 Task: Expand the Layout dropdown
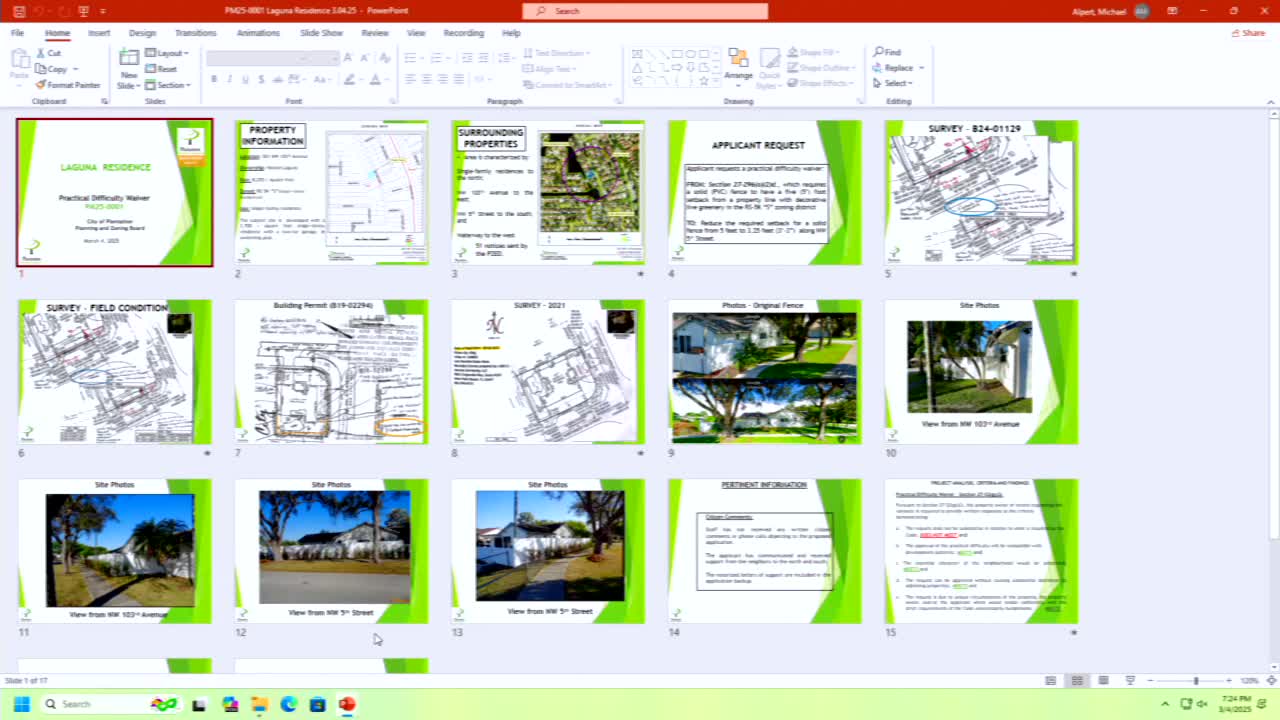[168, 53]
